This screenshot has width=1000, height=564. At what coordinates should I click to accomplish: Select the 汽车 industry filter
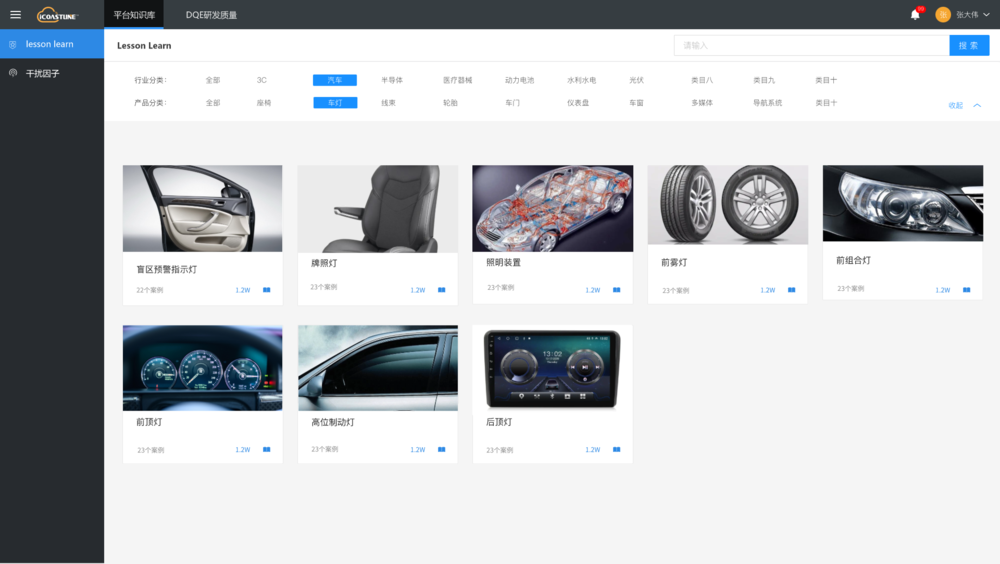335,80
